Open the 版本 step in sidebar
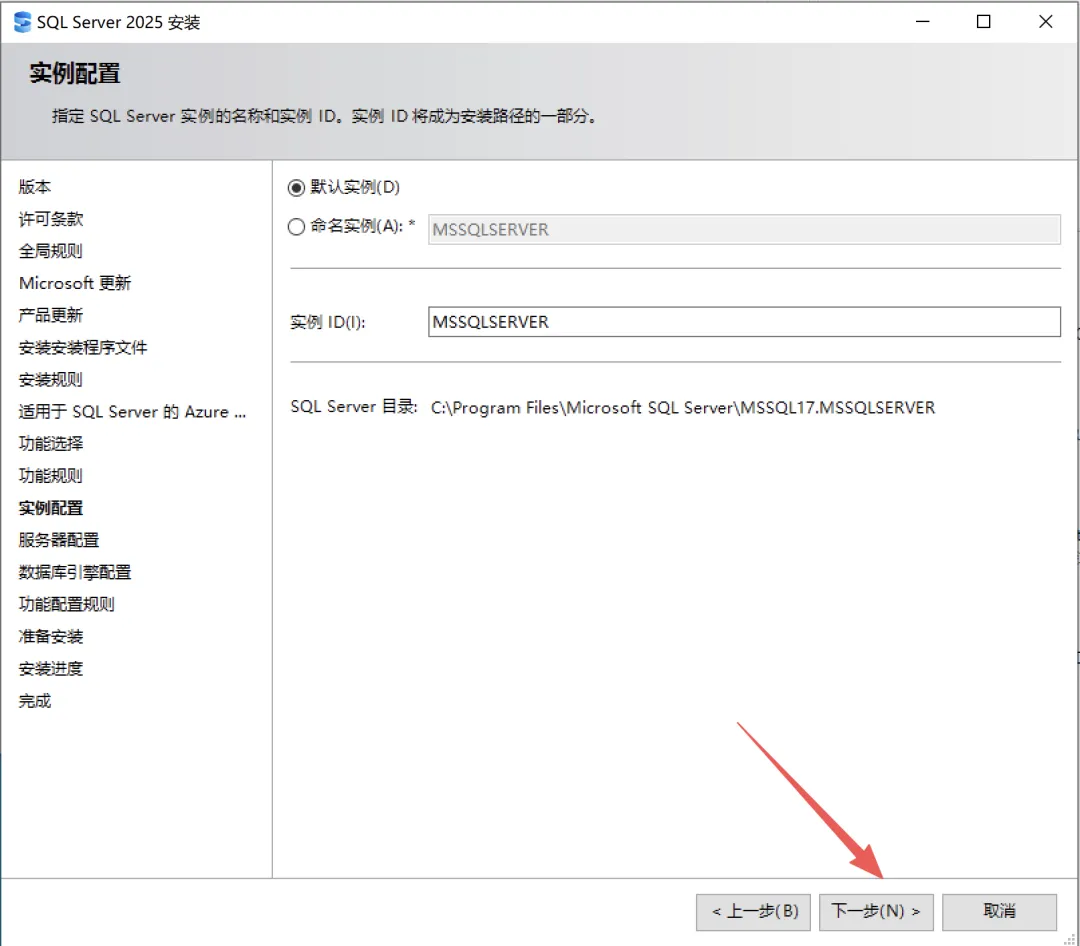 coord(34,187)
